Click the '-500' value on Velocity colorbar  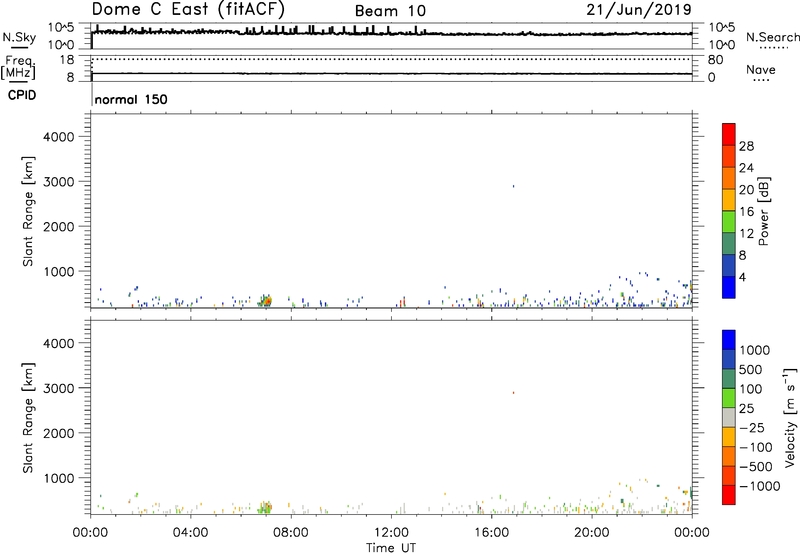coord(756,467)
